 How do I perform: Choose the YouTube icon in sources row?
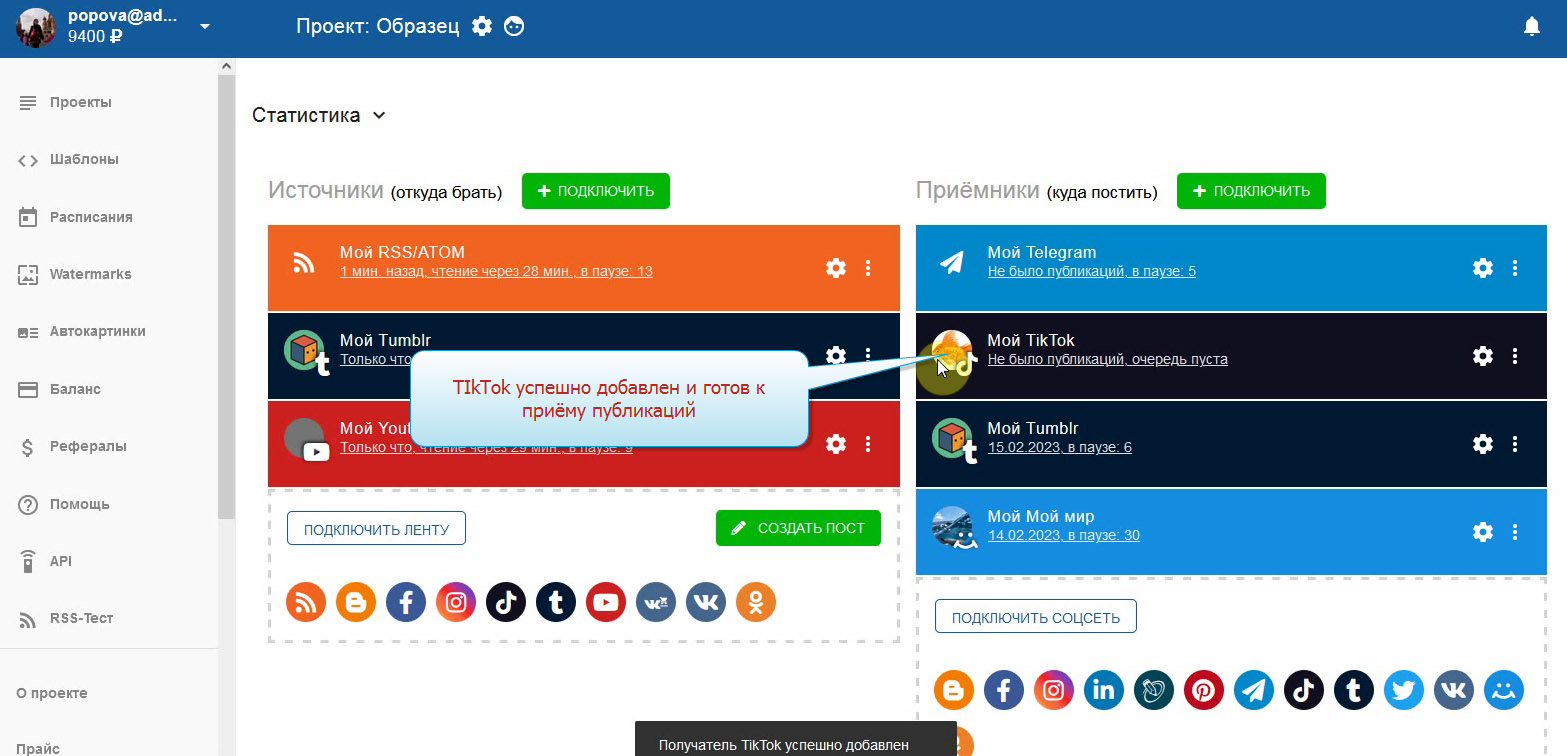click(x=606, y=602)
